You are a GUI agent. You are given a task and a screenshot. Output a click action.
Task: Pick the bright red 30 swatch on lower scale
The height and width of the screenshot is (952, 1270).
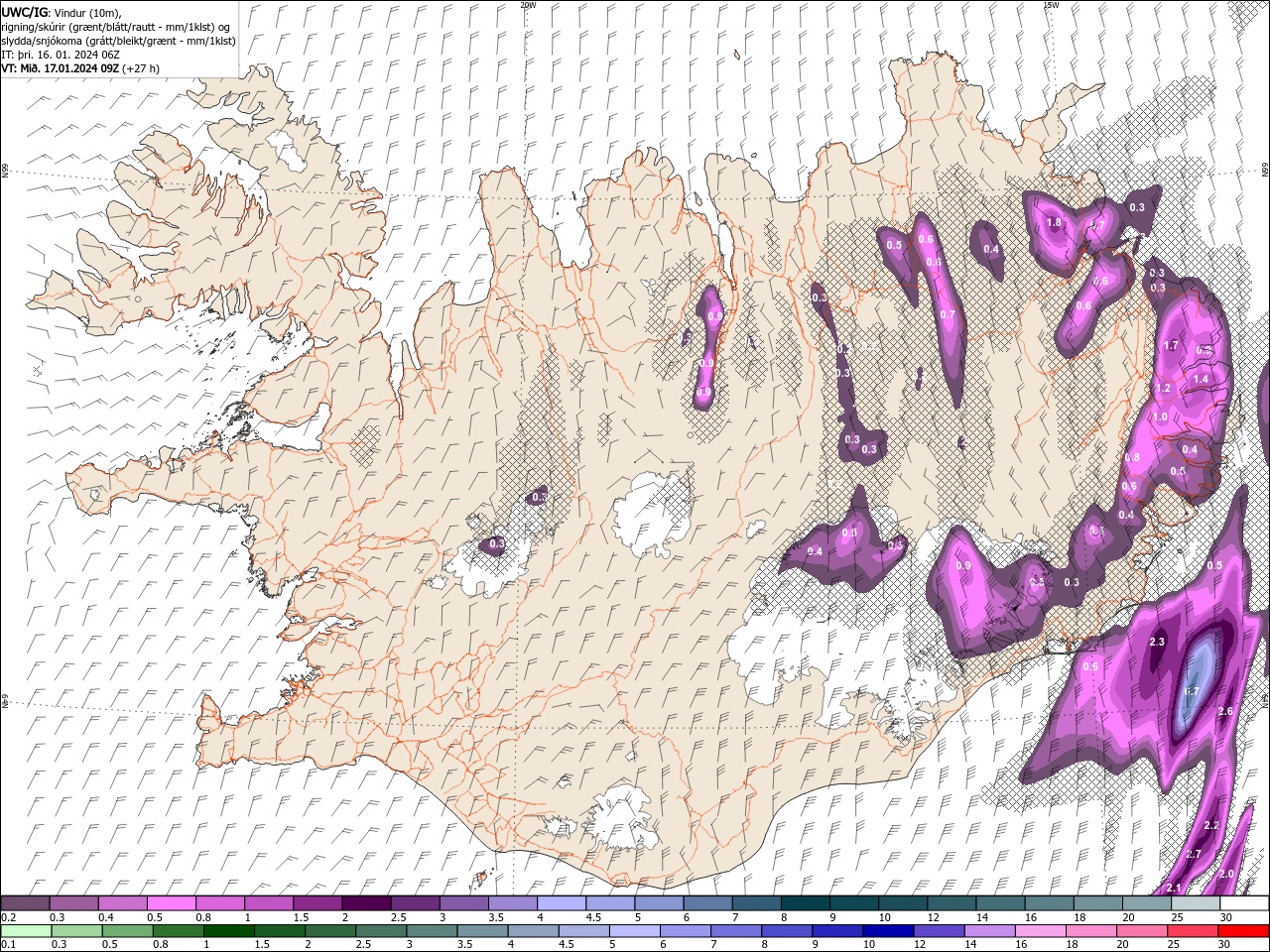tap(1243, 931)
